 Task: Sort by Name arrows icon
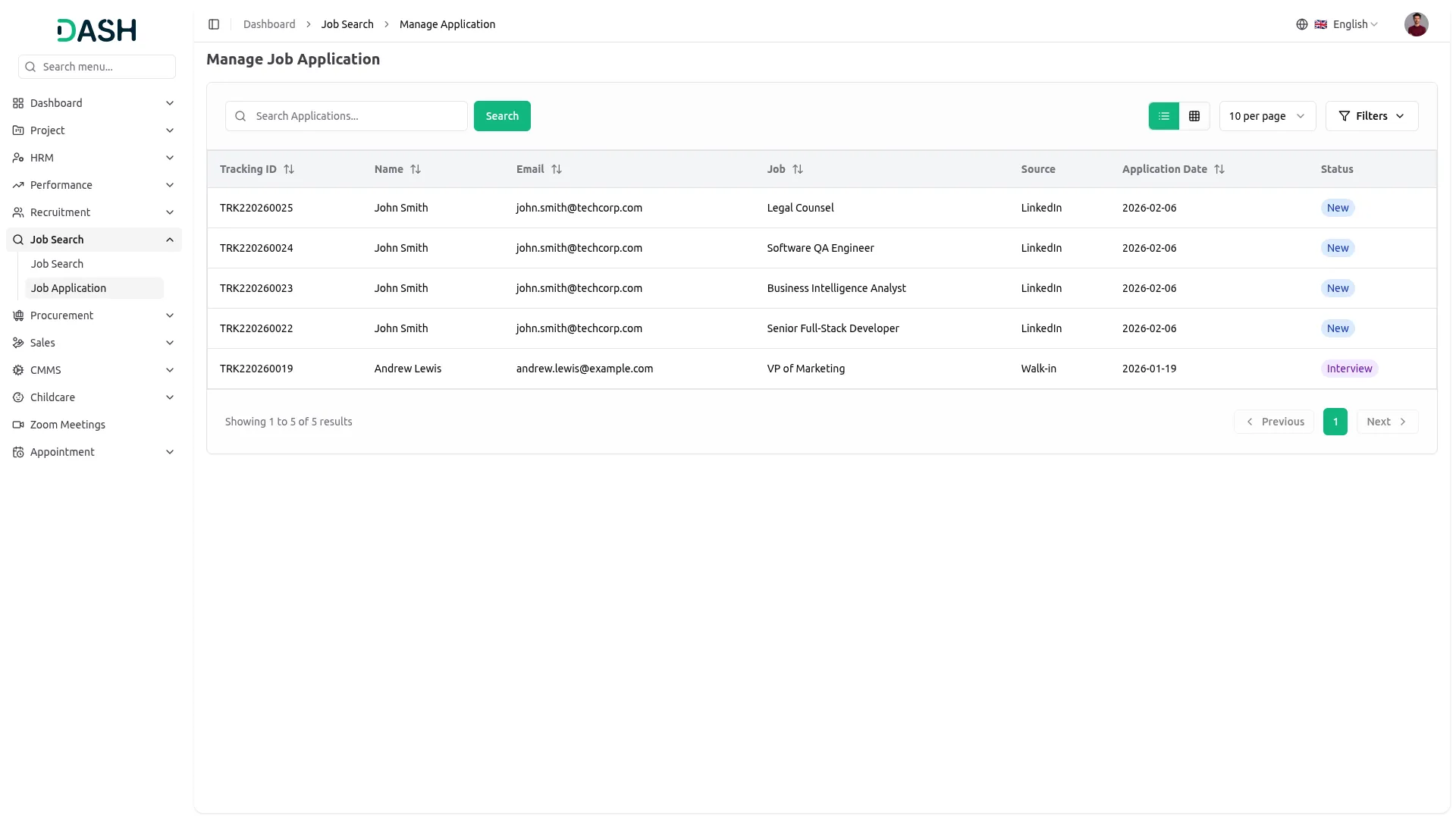[416, 169]
